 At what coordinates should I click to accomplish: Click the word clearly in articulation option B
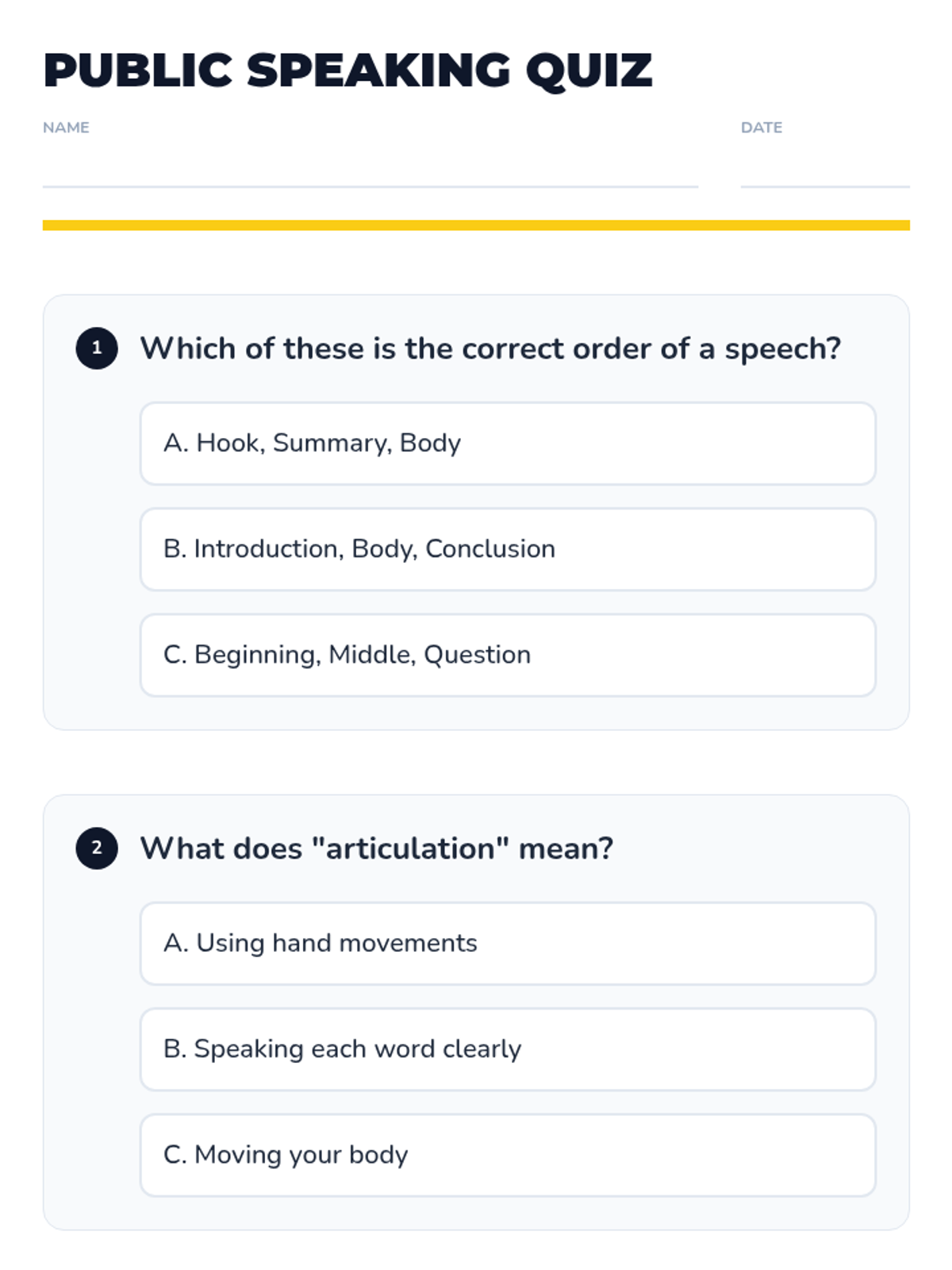tap(482, 1049)
